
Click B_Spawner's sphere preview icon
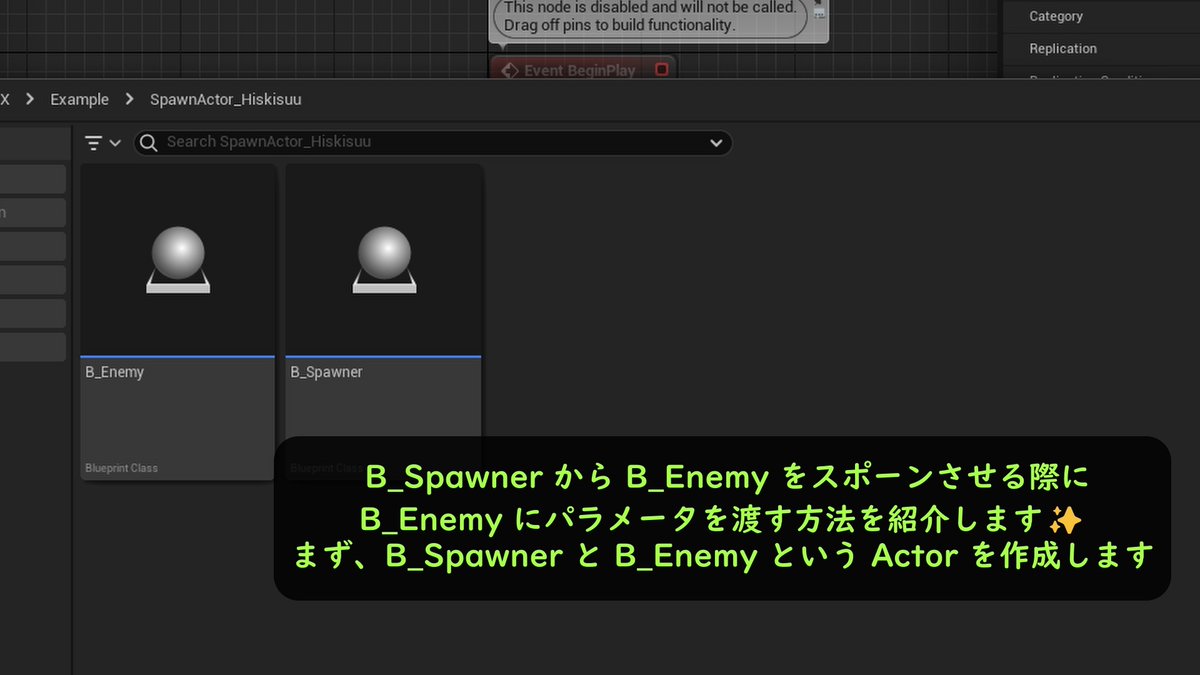pyautogui.click(x=383, y=253)
